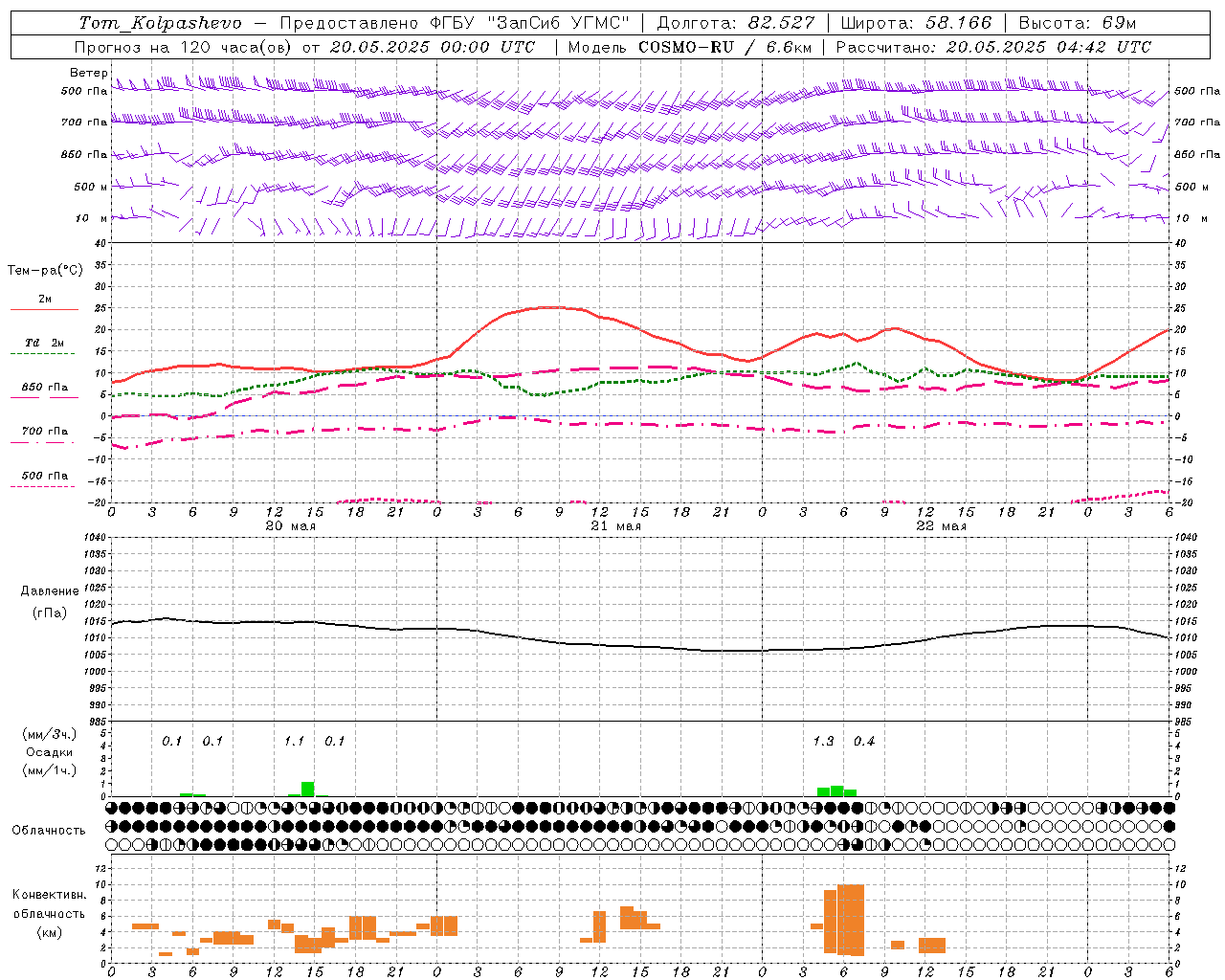Viewport: 1225px width, 980px height.
Task: Select the 22 мая date label
Action: [941, 525]
